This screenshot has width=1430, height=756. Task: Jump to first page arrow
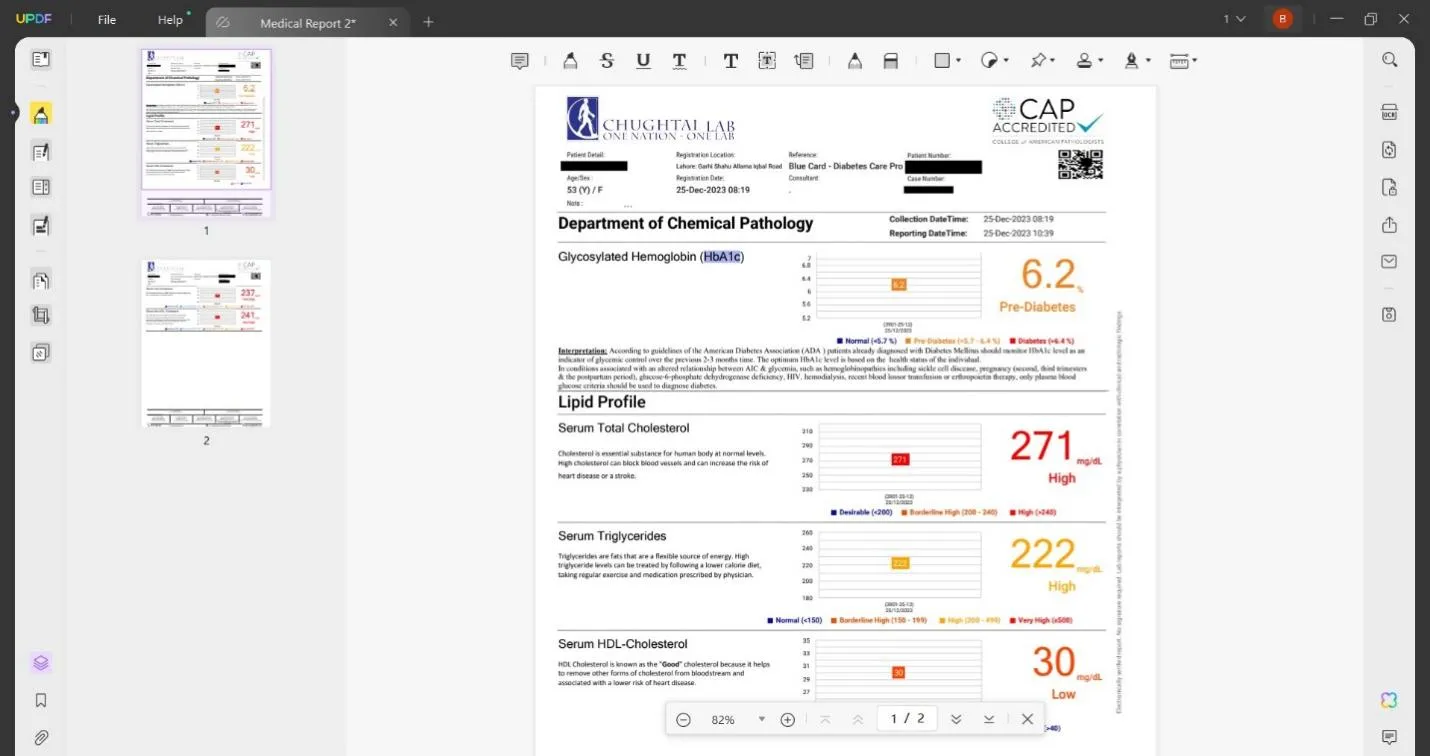825,719
